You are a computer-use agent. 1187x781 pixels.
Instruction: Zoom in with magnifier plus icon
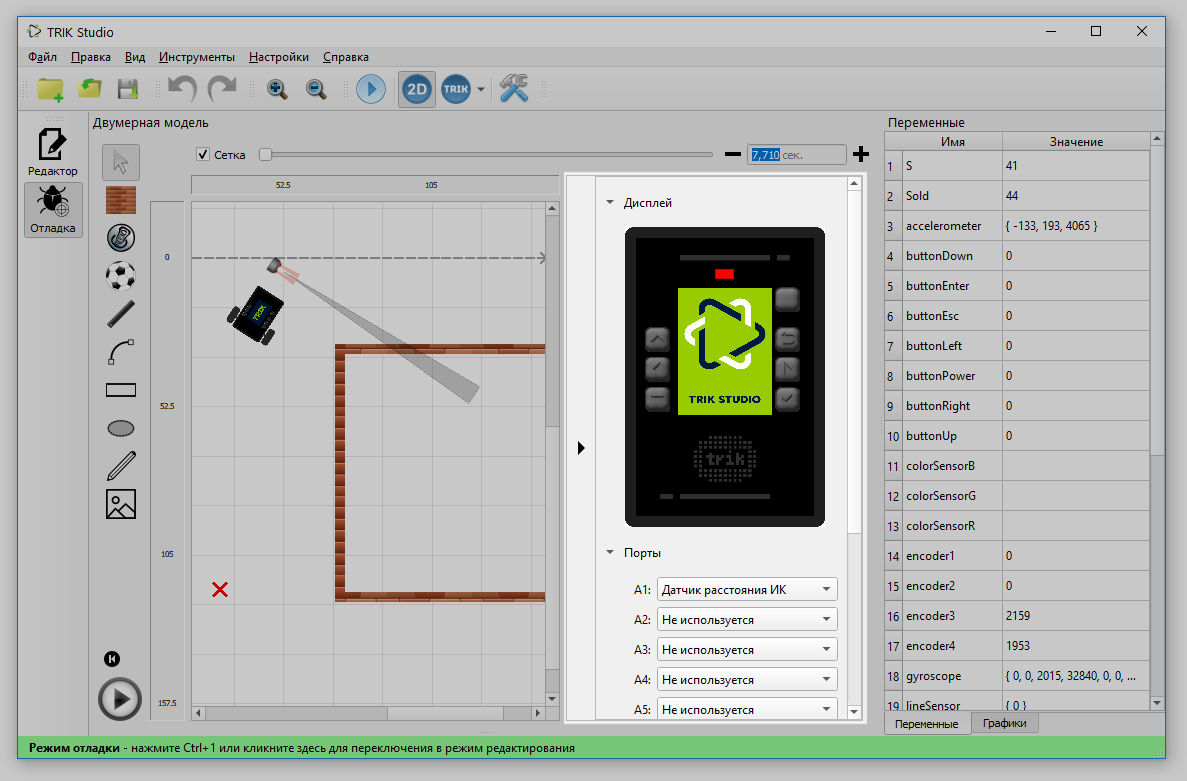coord(277,89)
